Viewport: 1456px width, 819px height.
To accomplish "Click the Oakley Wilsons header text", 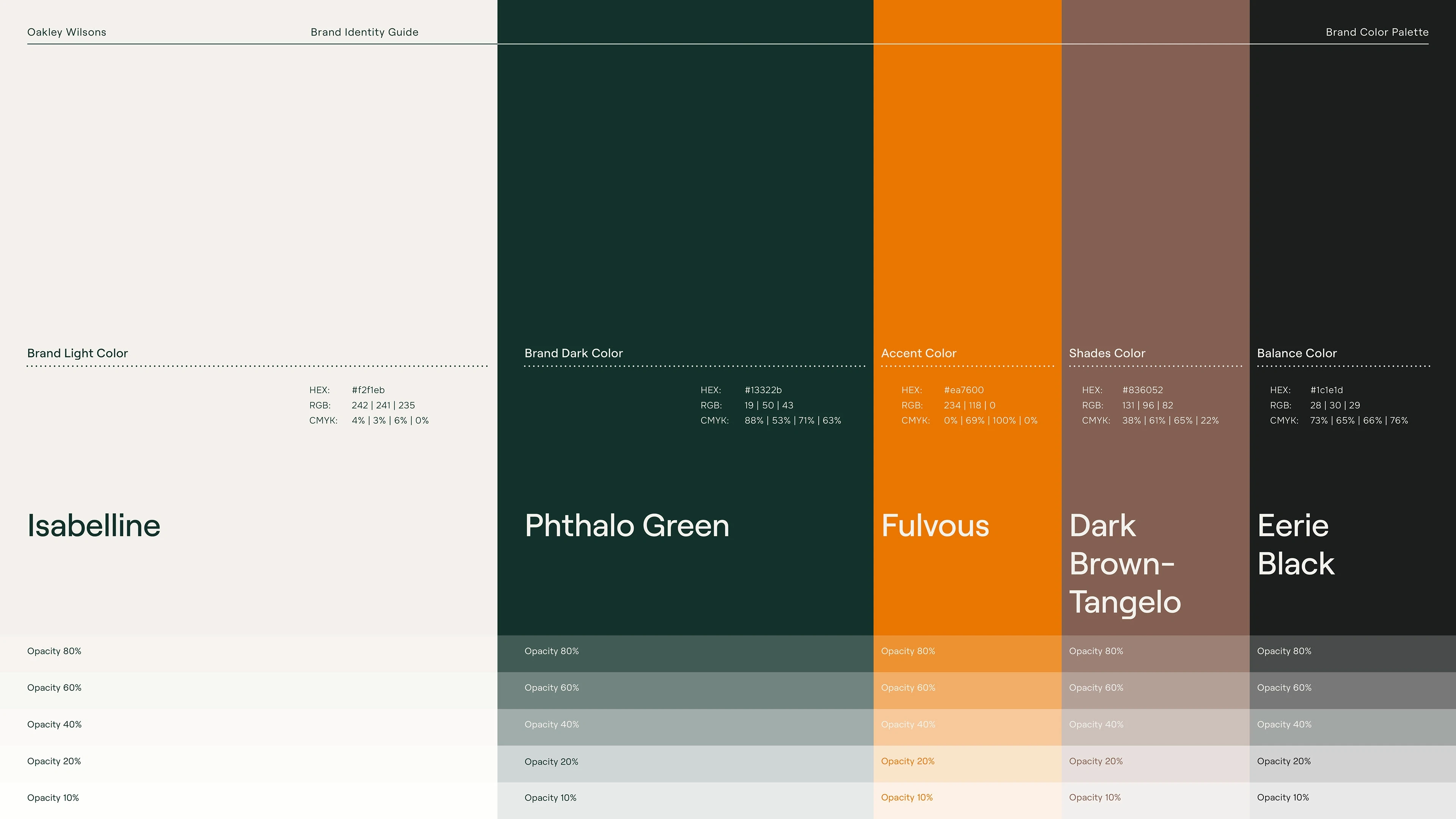I will (x=67, y=32).
